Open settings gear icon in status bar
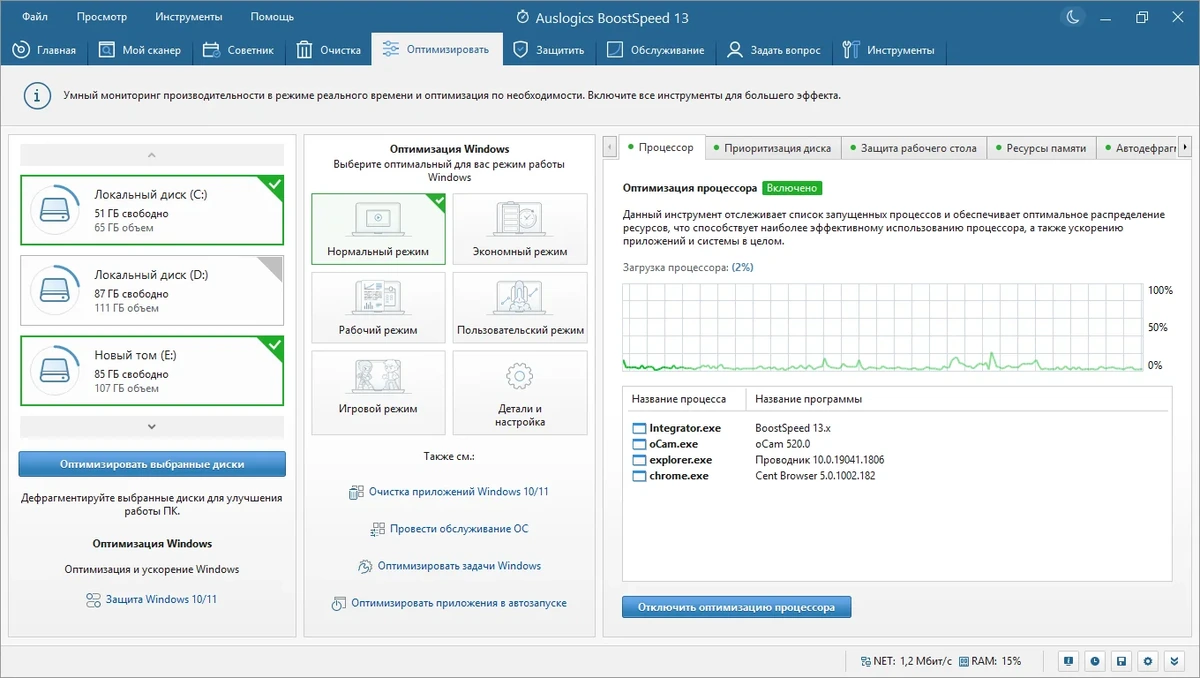This screenshot has height=678, width=1200. (1149, 661)
